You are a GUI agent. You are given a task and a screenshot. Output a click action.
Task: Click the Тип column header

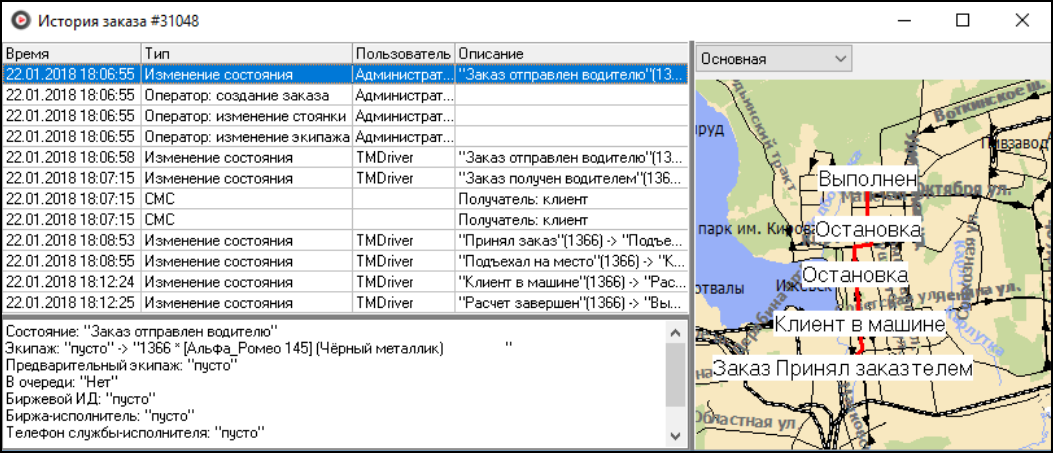[x=247, y=53]
